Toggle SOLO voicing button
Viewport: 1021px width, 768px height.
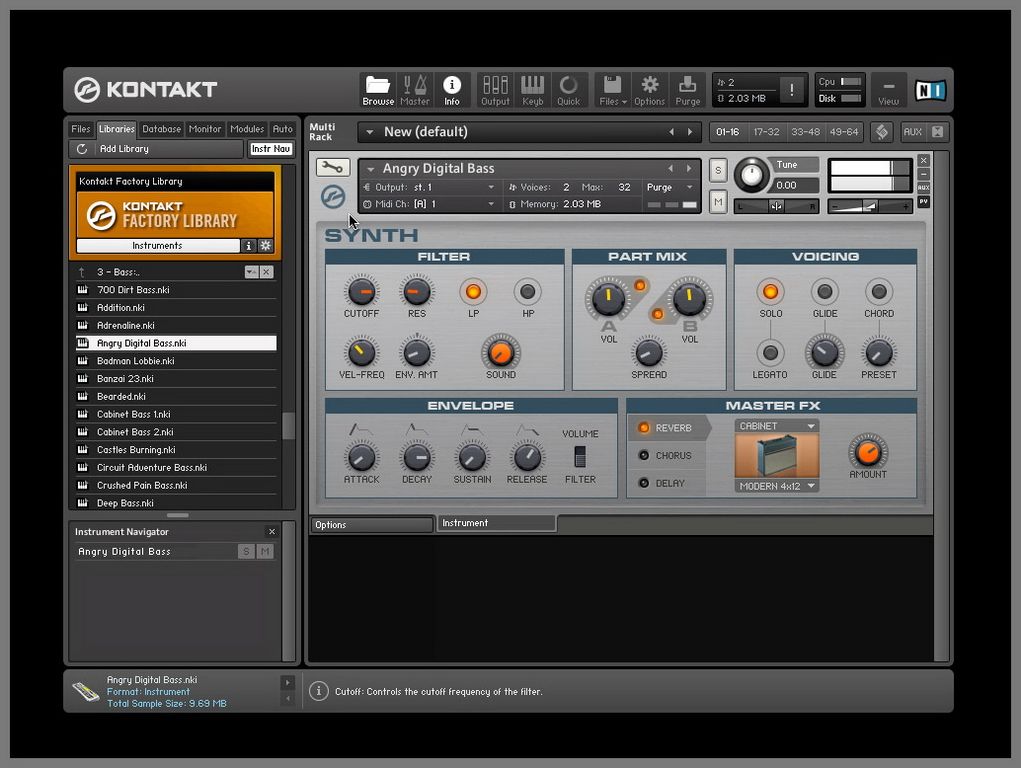point(770,291)
